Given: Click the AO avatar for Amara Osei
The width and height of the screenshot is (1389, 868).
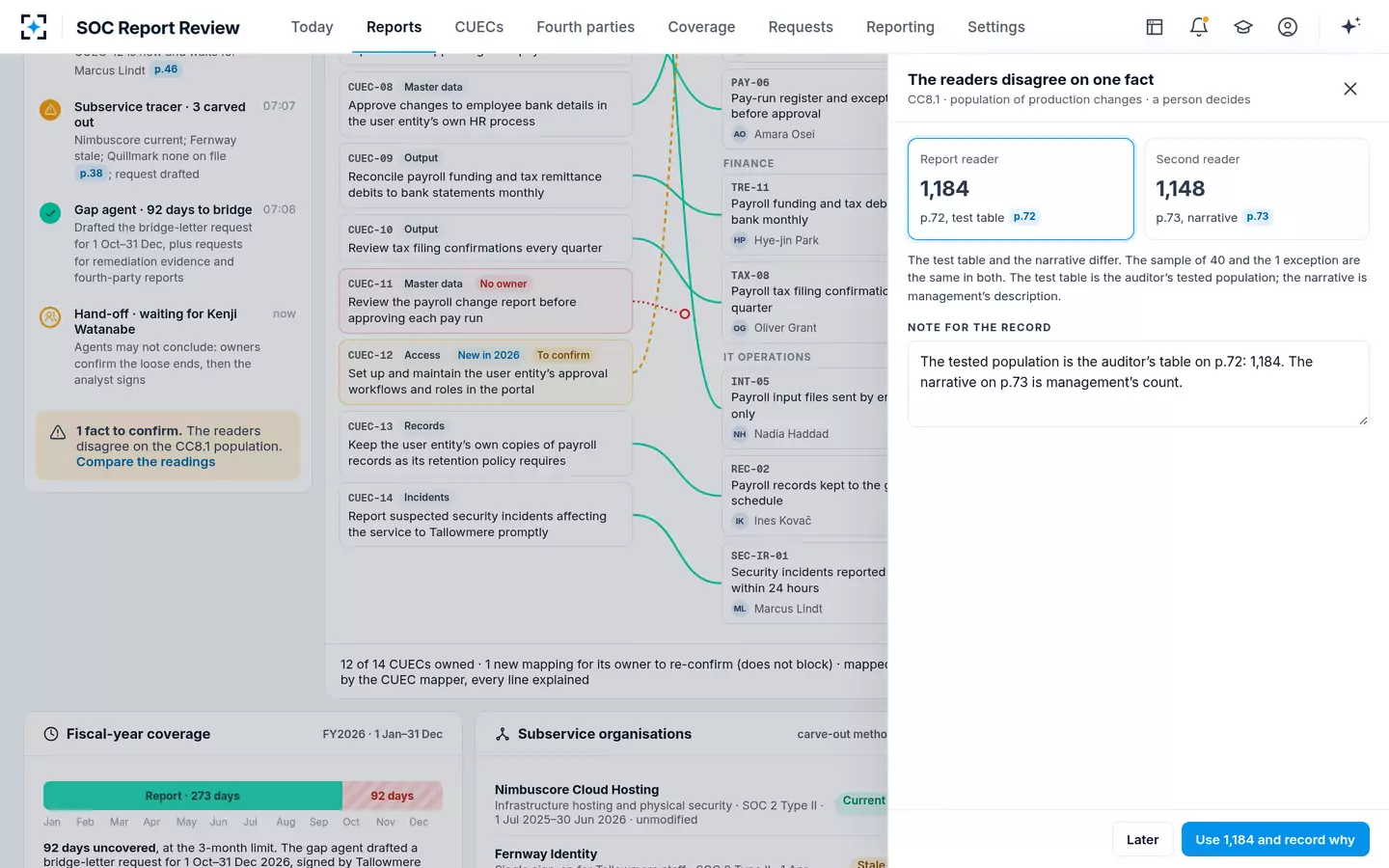Looking at the screenshot, I should click(740, 134).
